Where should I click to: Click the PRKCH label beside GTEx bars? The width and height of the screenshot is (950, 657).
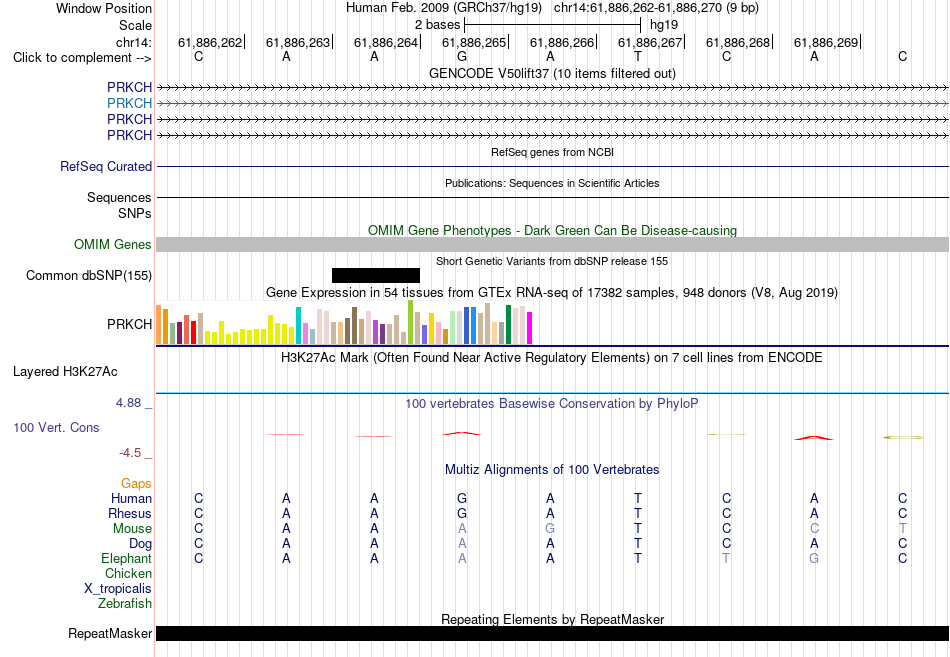tap(129, 324)
